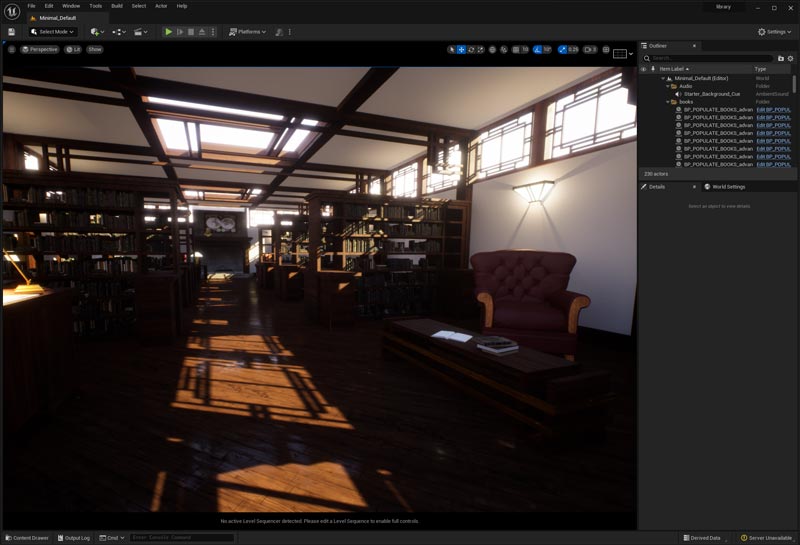Open the Select Mode dropdown
This screenshot has height=545, width=800.
click(x=53, y=32)
